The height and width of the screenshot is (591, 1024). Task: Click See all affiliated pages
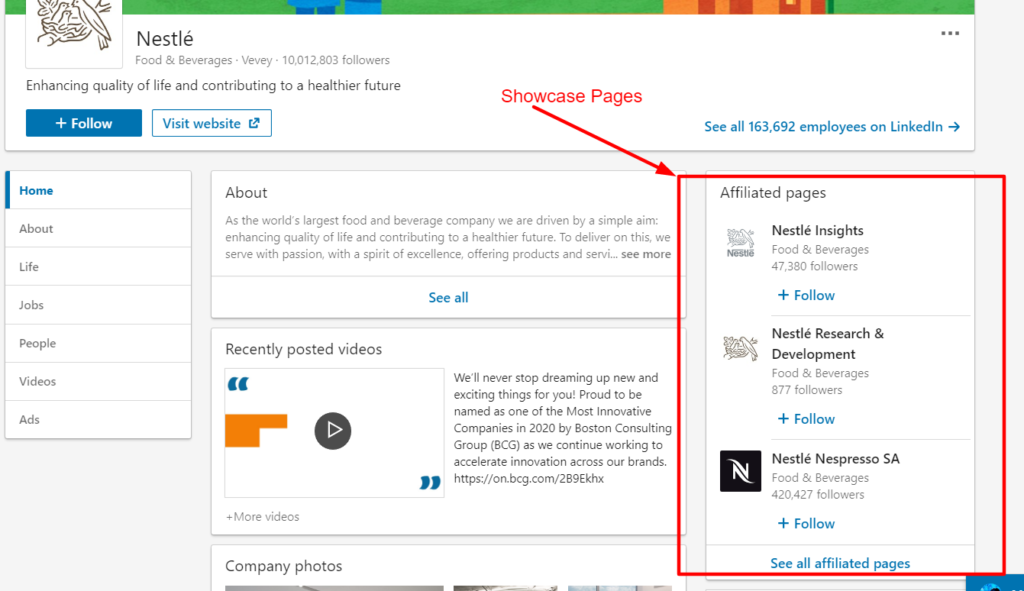(x=840, y=563)
